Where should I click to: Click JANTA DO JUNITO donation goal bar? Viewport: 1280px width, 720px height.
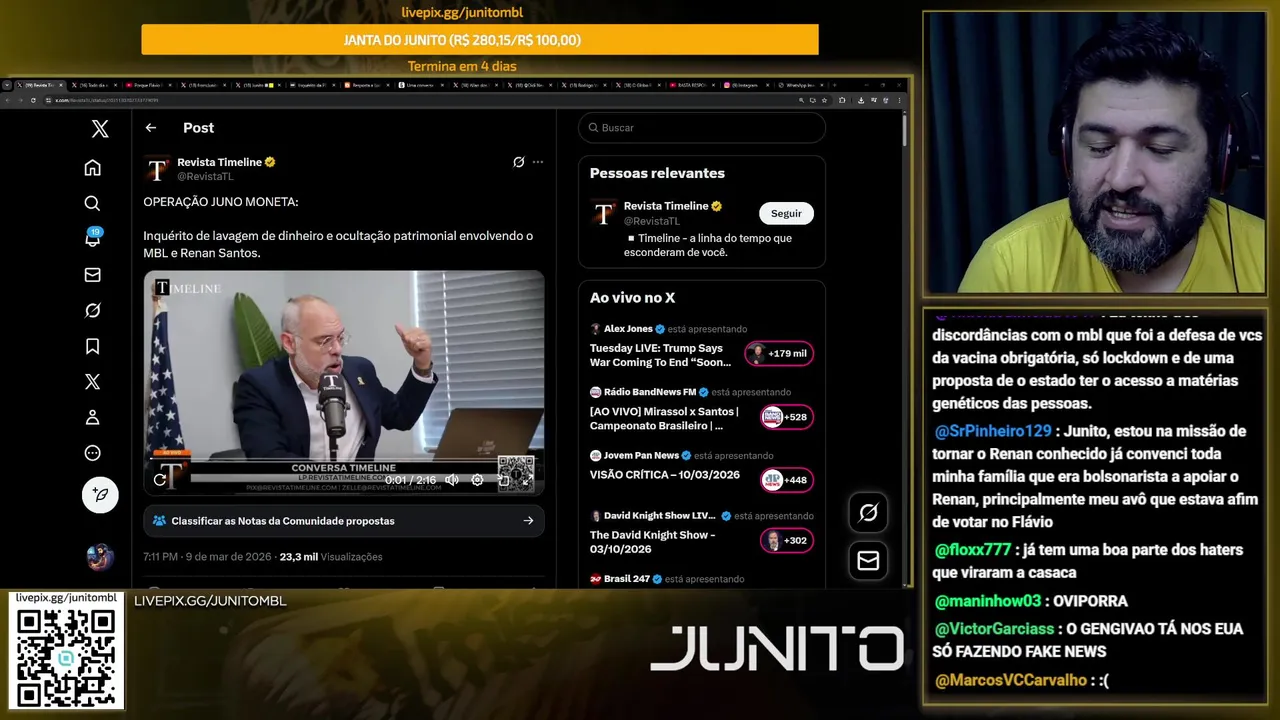tap(480, 40)
